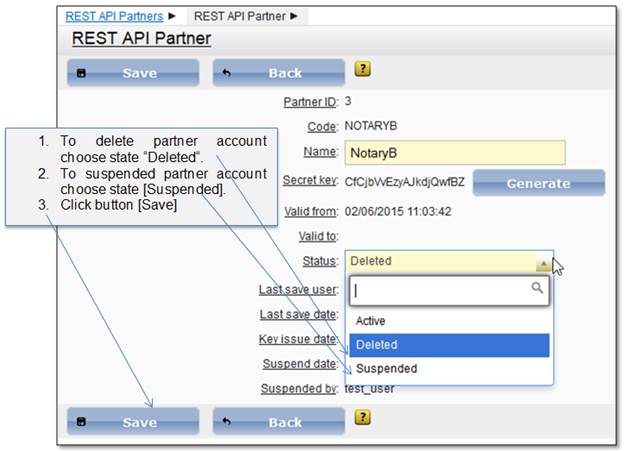
Task: Click the magnifier icon in status search box
Action: (538, 288)
